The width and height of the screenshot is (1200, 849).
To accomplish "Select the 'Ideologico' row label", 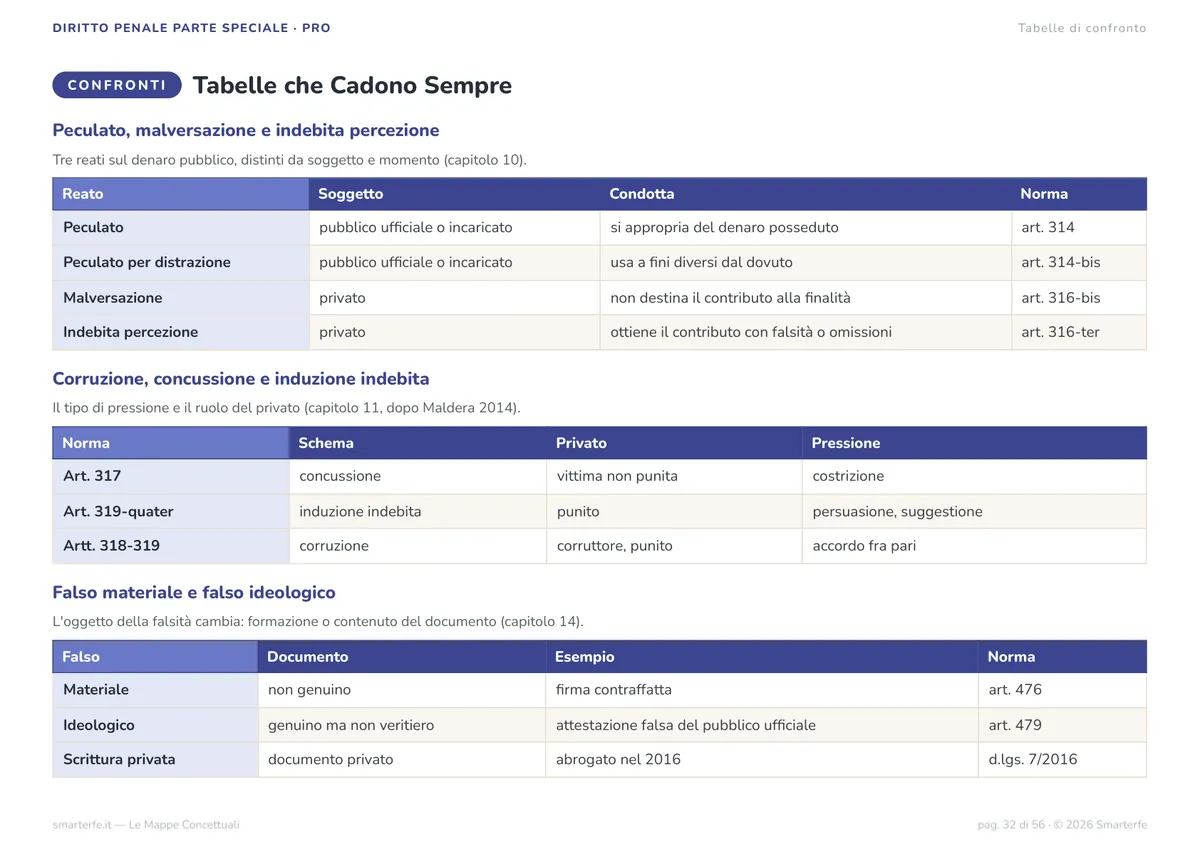I will [155, 725].
